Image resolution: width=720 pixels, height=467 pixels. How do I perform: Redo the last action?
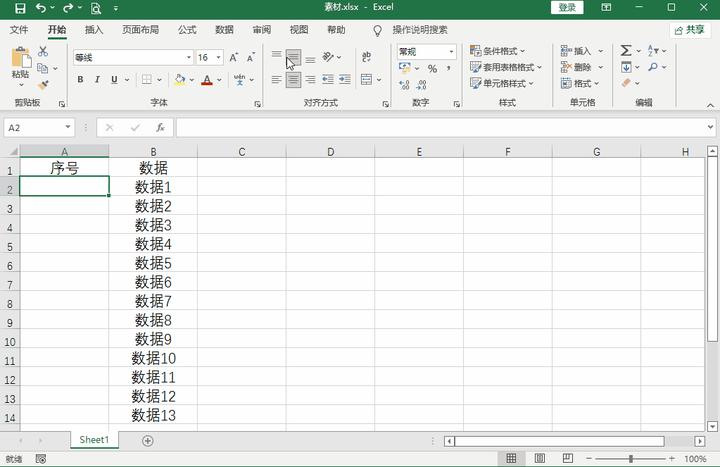pos(68,8)
